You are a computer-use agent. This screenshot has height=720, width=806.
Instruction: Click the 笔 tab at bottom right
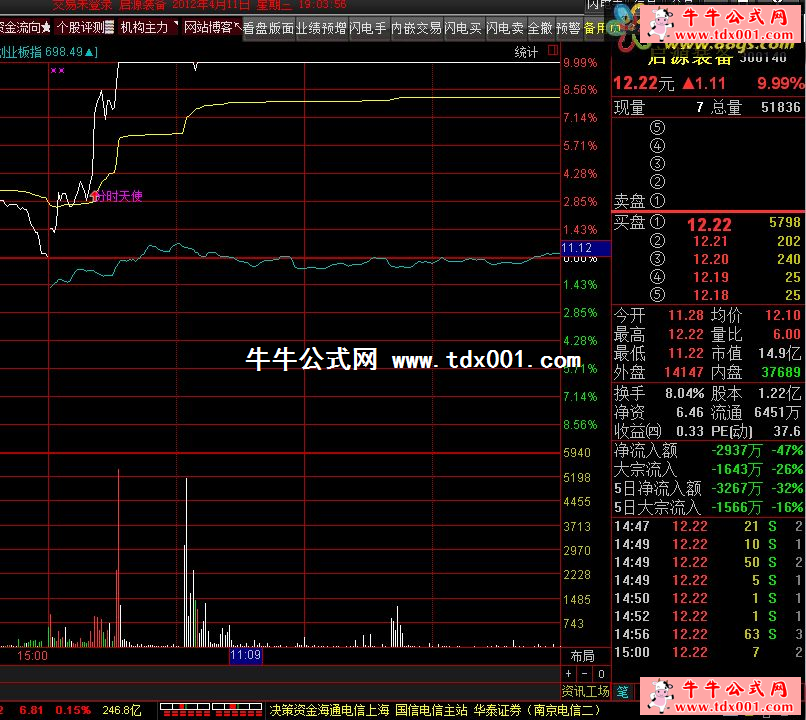tap(623, 691)
